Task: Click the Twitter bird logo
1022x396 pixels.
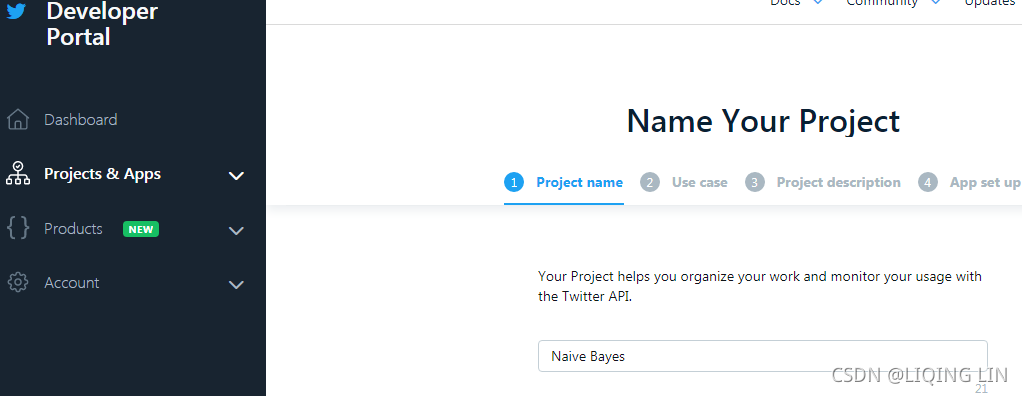Action: tap(15, 10)
